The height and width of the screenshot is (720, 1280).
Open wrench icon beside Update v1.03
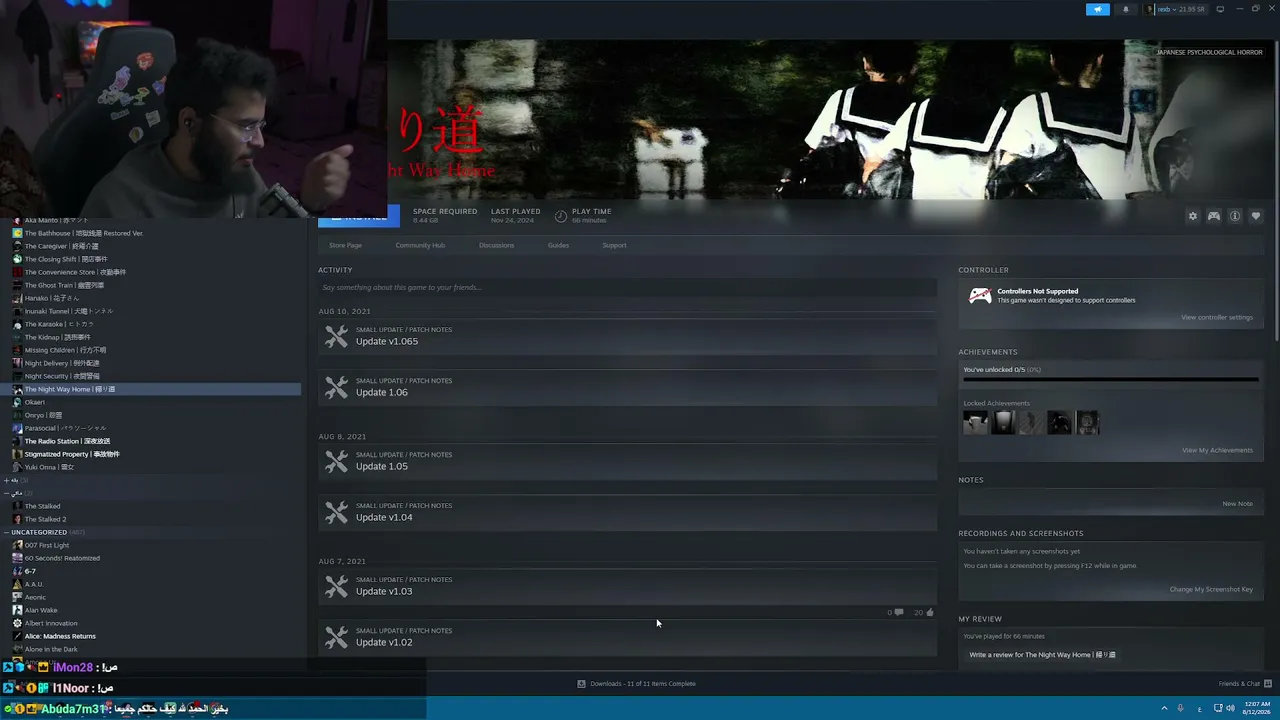click(336, 586)
